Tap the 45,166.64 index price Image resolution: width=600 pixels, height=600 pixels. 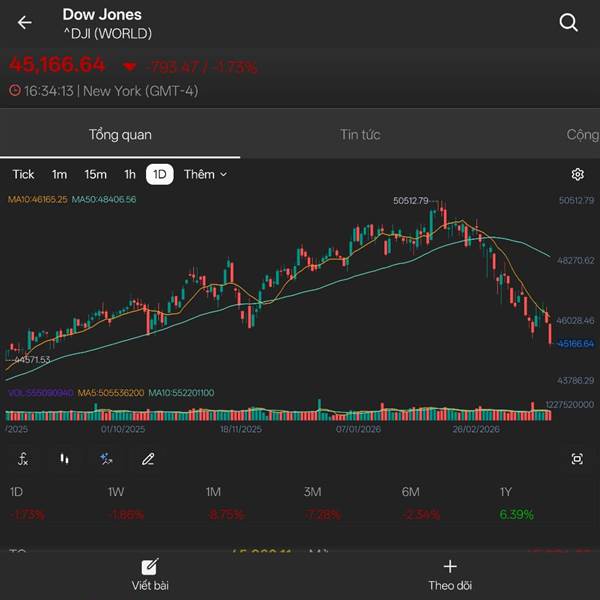click(57, 65)
